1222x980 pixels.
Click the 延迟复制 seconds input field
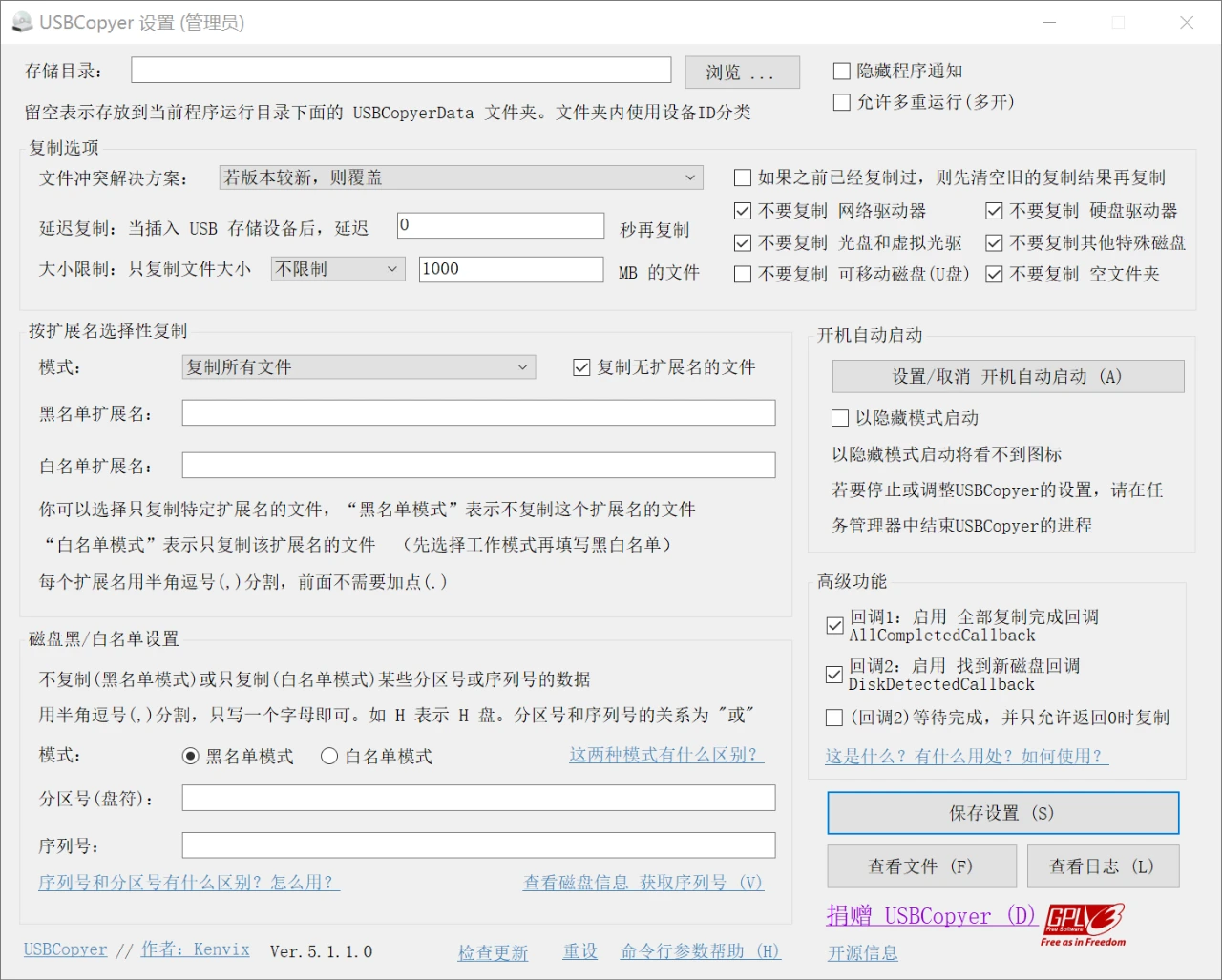[500, 225]
